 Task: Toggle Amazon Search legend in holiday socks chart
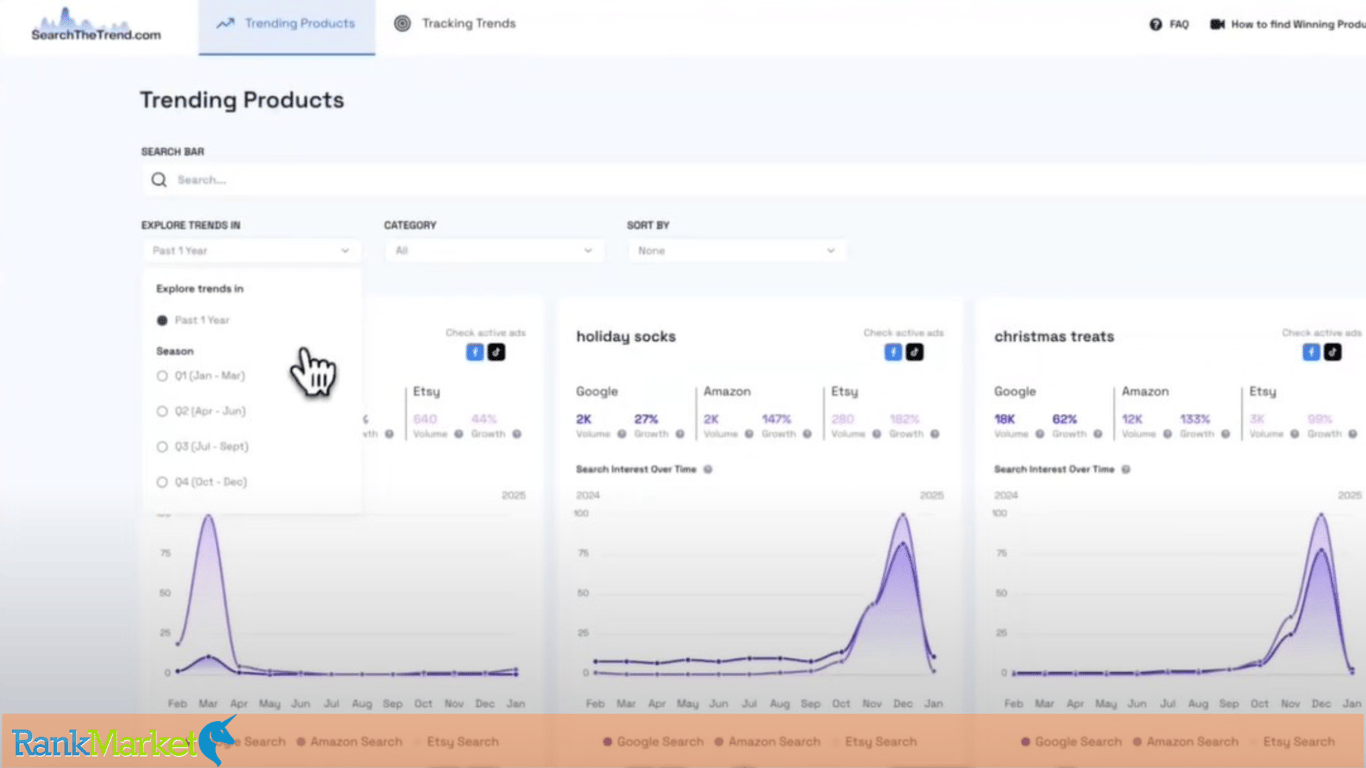(x=767, y=742)
